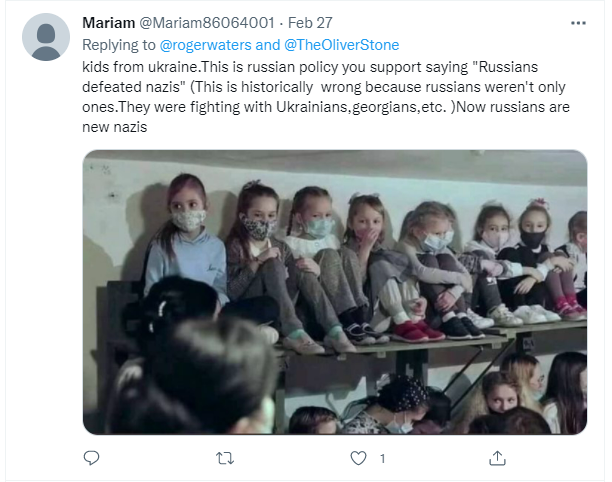Retweet this post using the retweet icon
This screenshot has height=482, width=612.
[x=225, y=458]
